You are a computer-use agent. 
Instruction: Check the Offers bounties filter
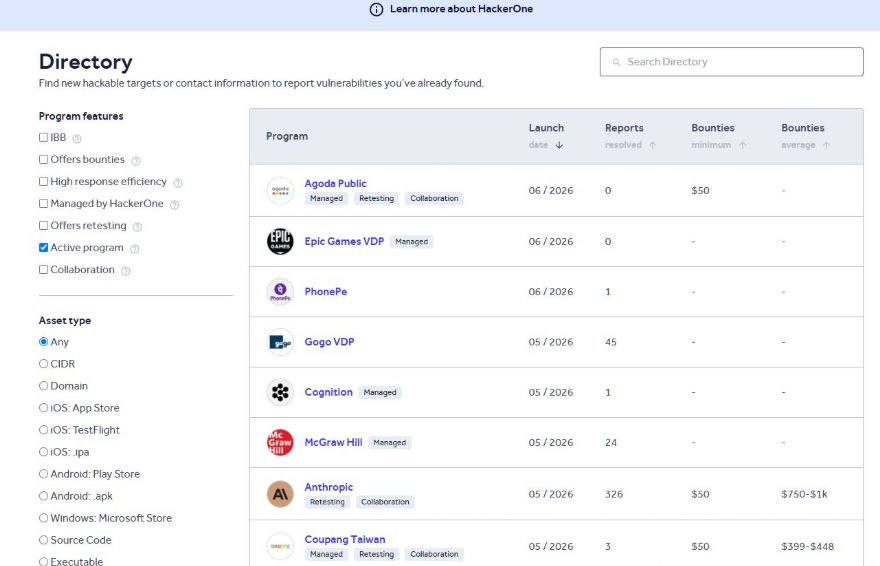43,159
